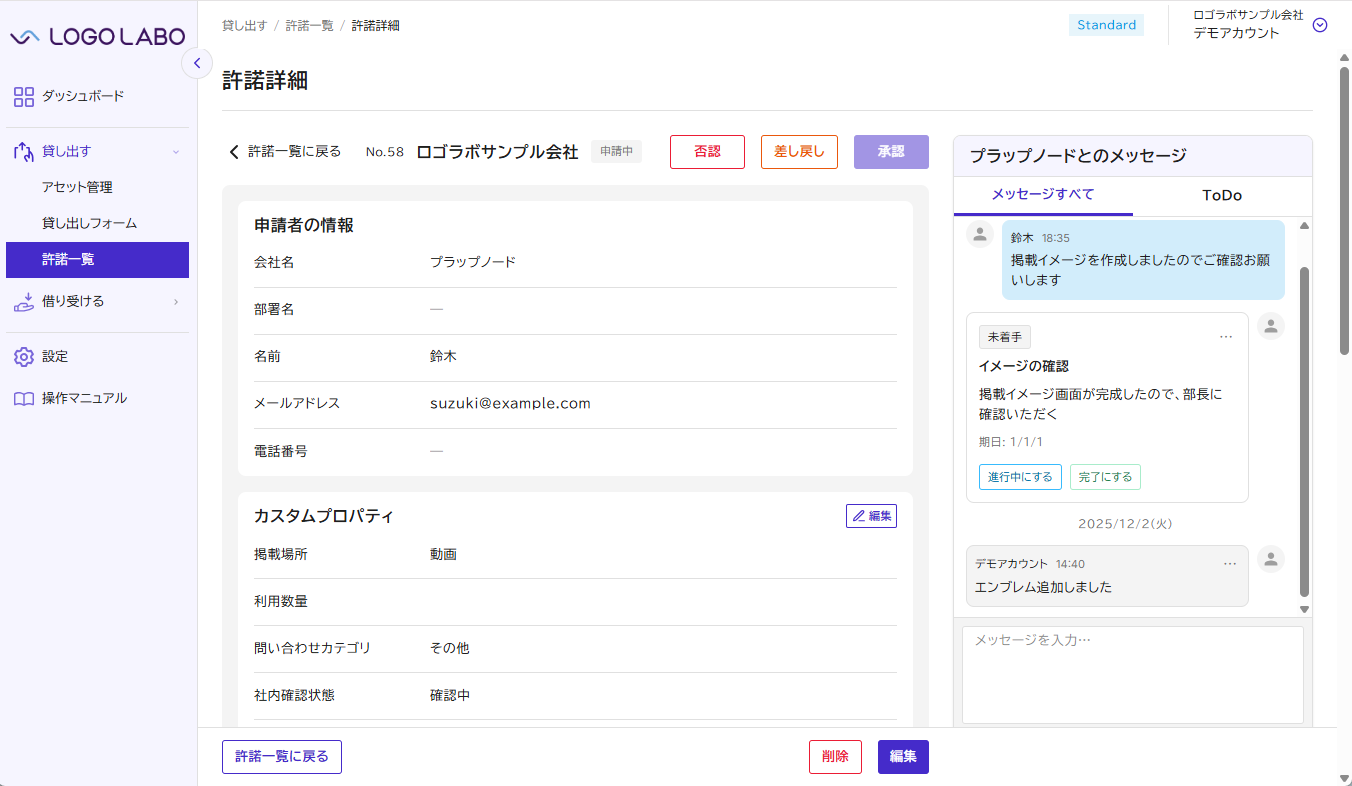Click the 2025/12/2(火) date separator
The height and width of the screenshot is (786, 1352).
(x=1125, y=524)
